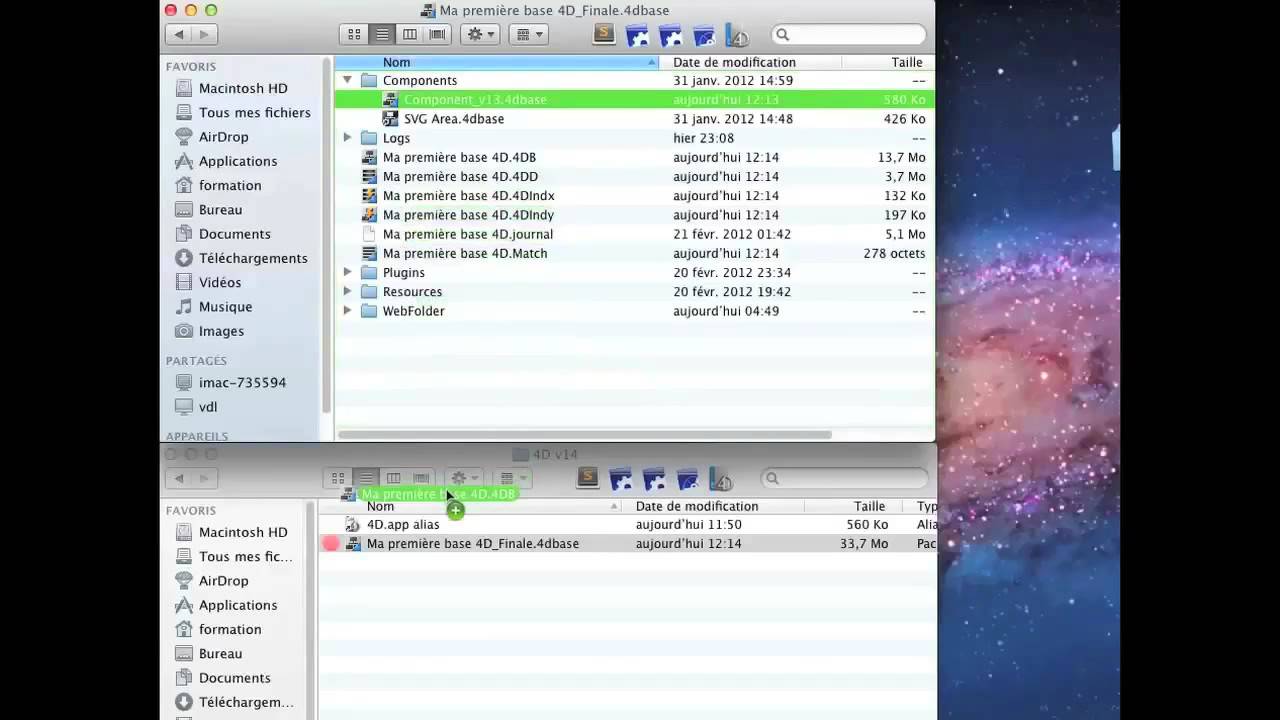The height and width of the screenshot is (720, 1280).
Task: Open AirDrop in upper window sidebar
Action: tap(223, 136)
